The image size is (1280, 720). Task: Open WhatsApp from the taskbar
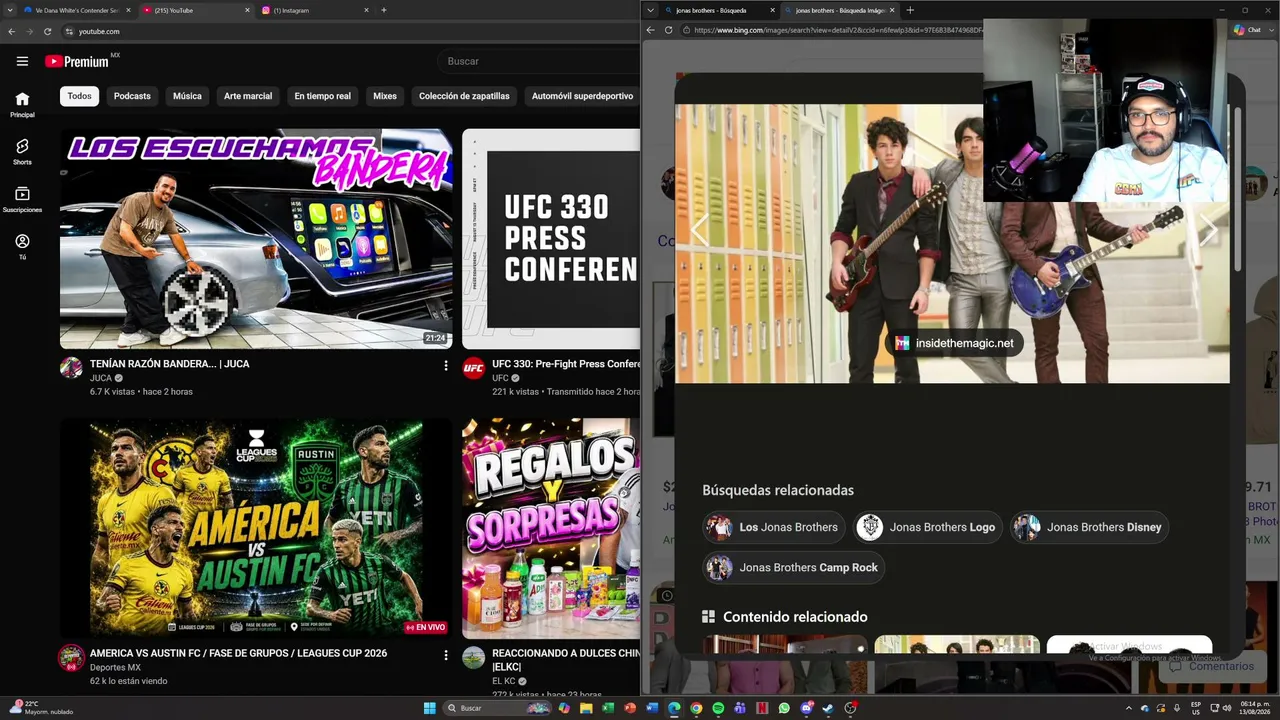click(x=783, y=708)
